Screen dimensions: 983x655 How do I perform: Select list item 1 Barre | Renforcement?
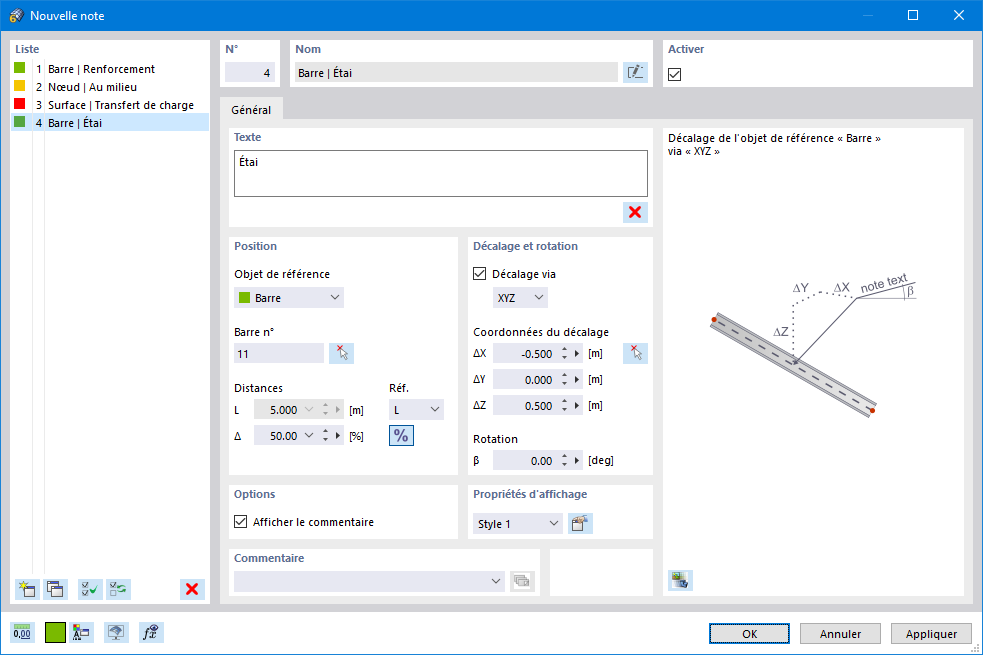pos(110,69)
